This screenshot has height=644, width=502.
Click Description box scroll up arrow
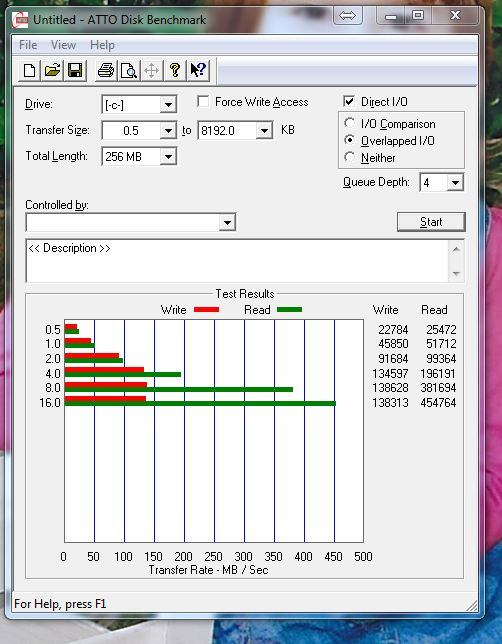(x=456, y=249)
